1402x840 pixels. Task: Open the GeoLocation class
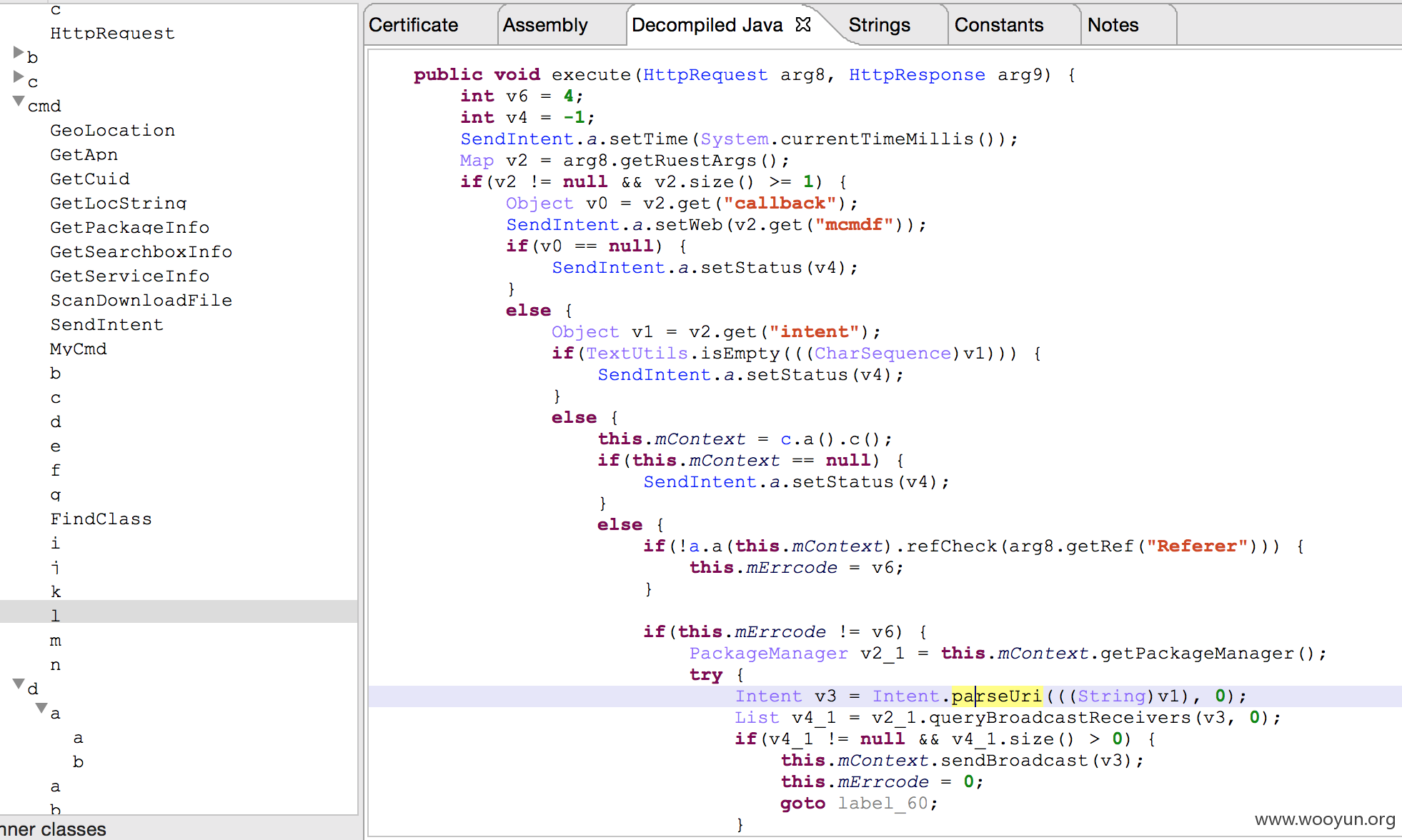[112, 130]
